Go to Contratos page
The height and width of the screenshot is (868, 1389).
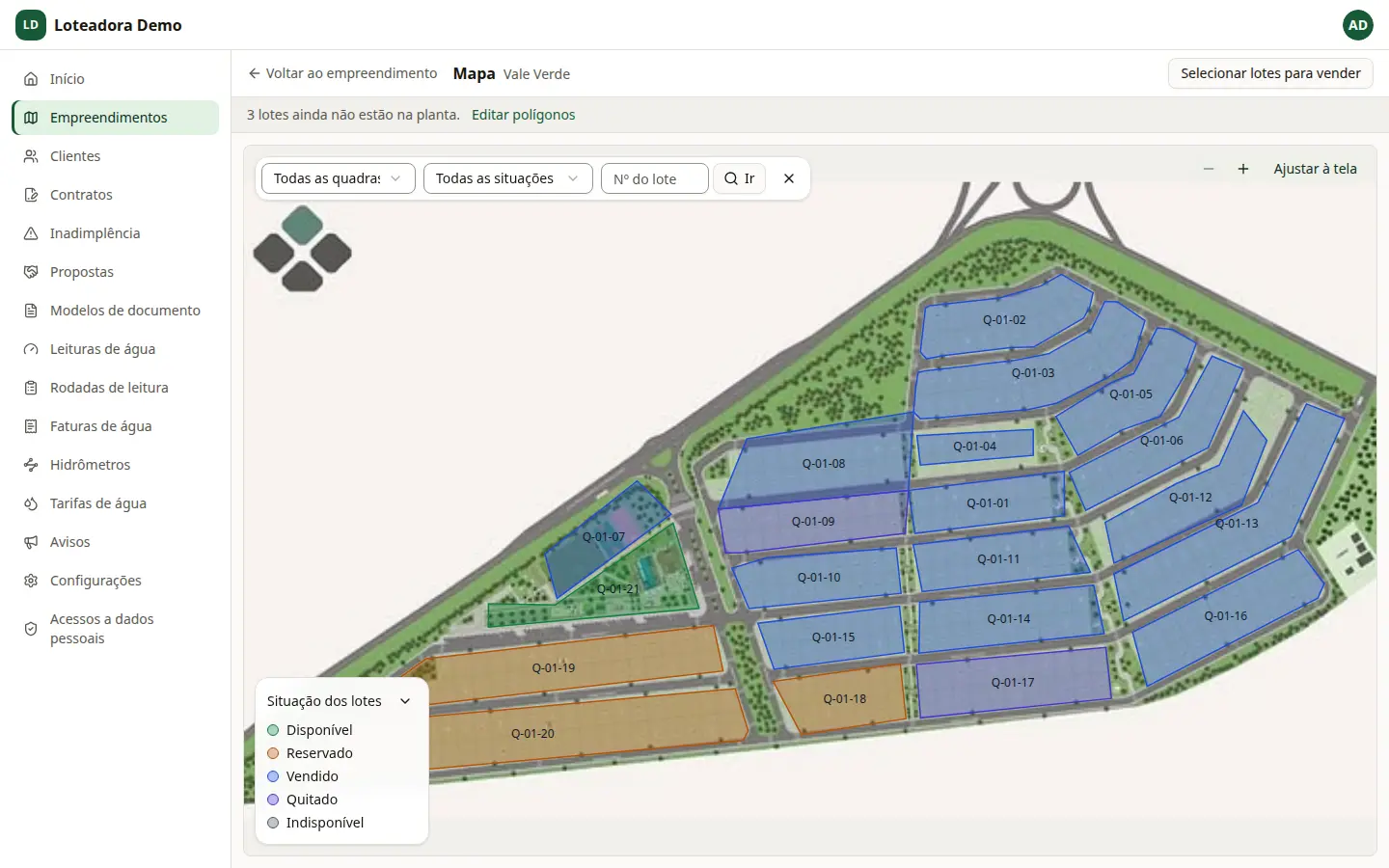click(116, 195)
